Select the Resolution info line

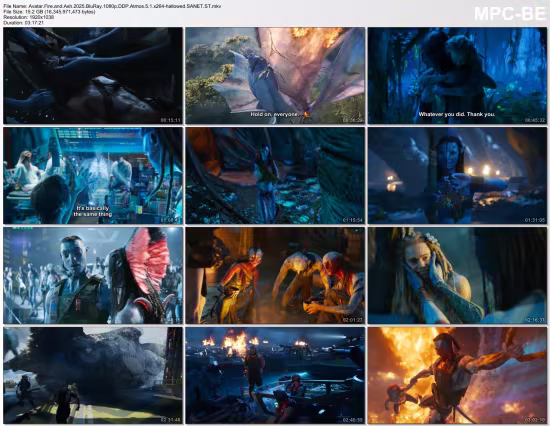[29, 17]
